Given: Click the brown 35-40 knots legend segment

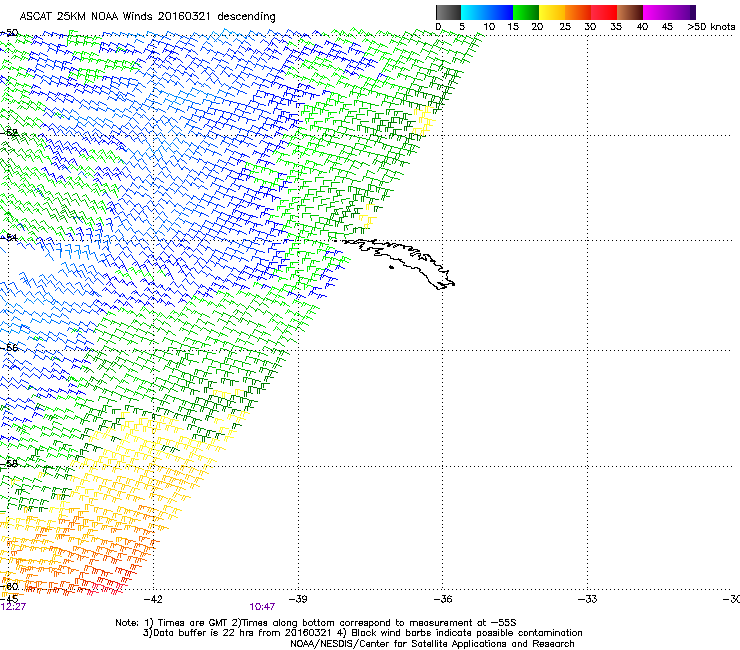Looking at the screenshot, I should click(630, 12).
